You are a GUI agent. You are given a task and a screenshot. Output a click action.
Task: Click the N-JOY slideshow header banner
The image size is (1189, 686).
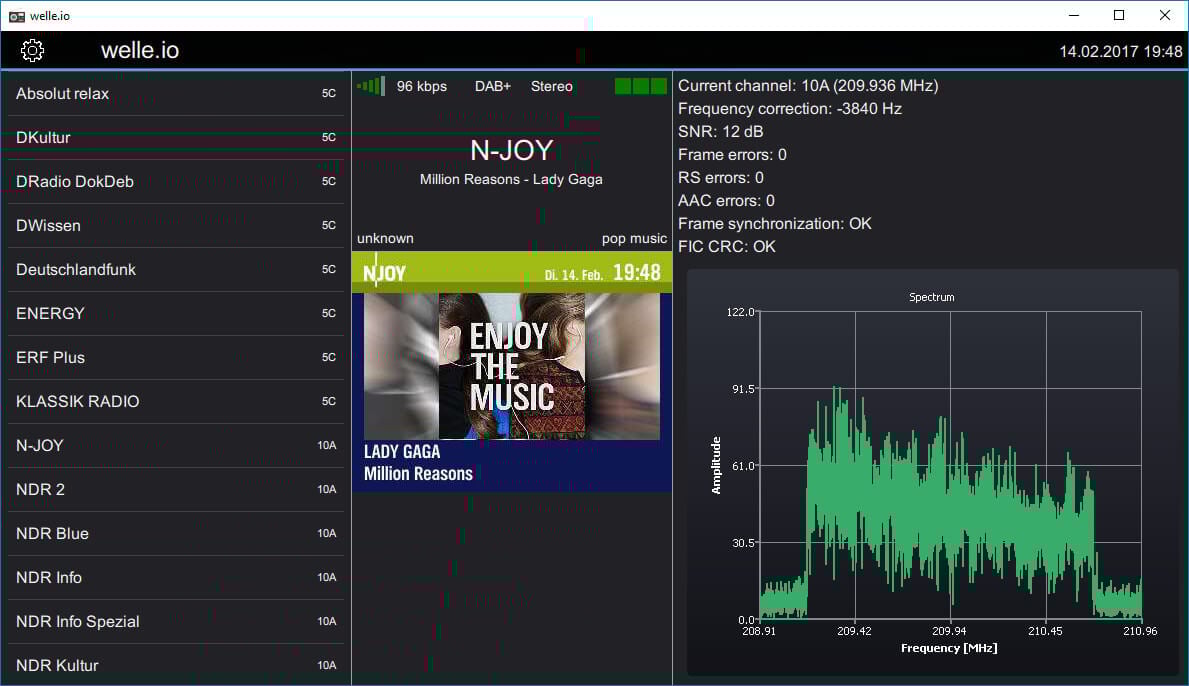[x=512, y=272]
